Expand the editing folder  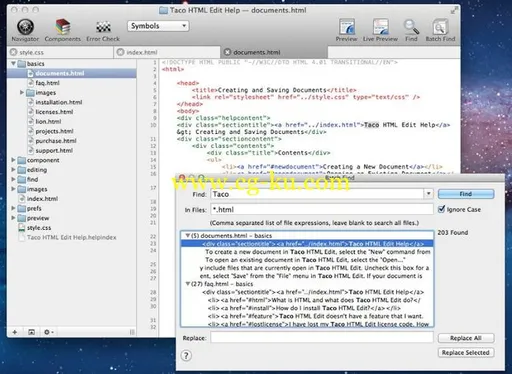(x=13, y=170)
